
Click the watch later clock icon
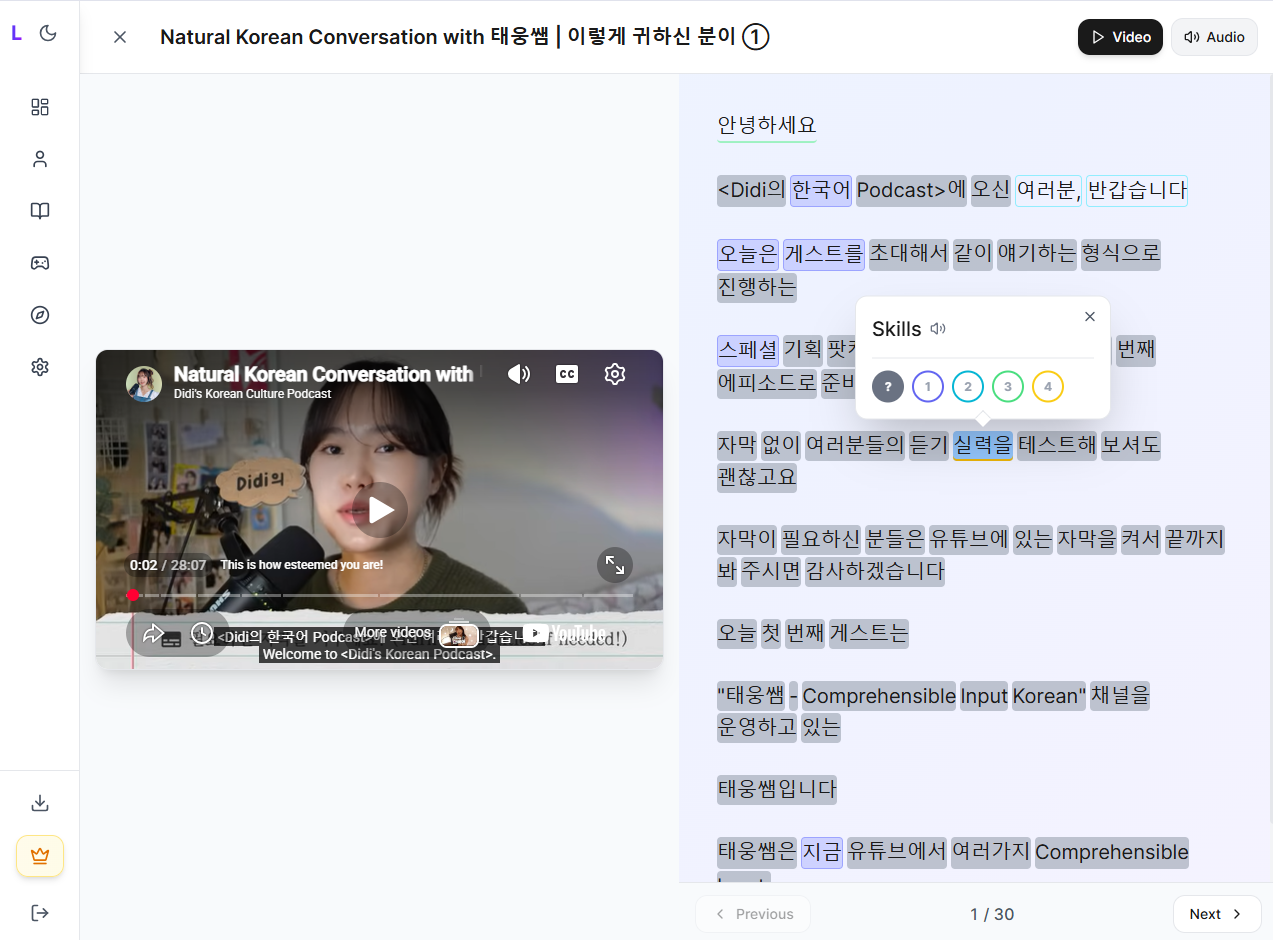tap(202, 633)
